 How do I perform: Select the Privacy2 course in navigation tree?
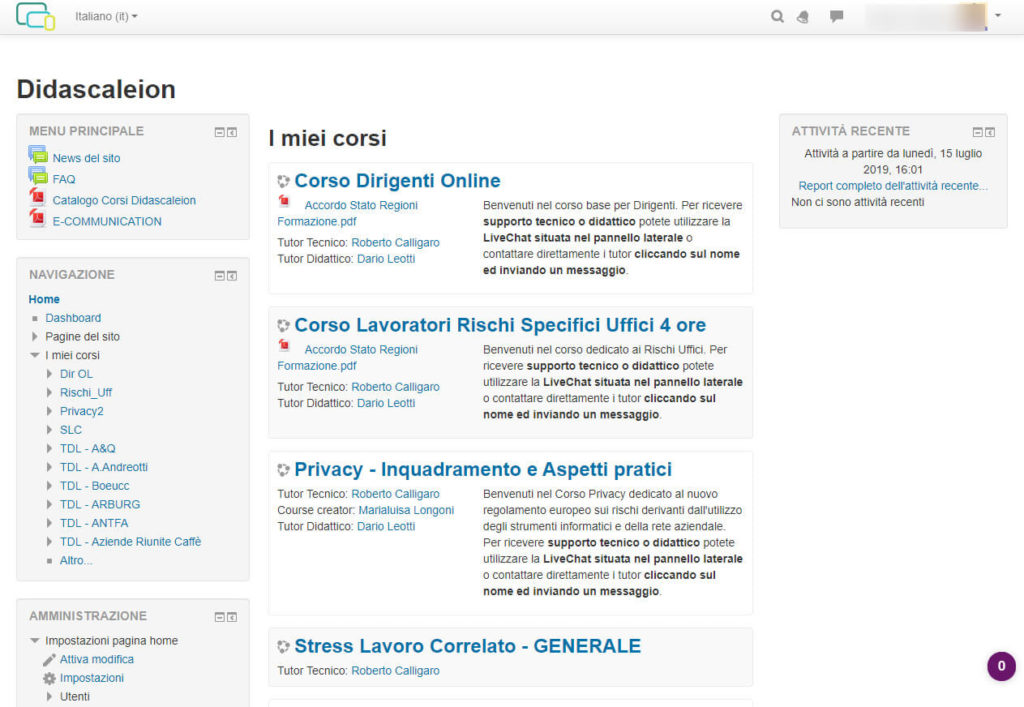[x=81, y=411]
